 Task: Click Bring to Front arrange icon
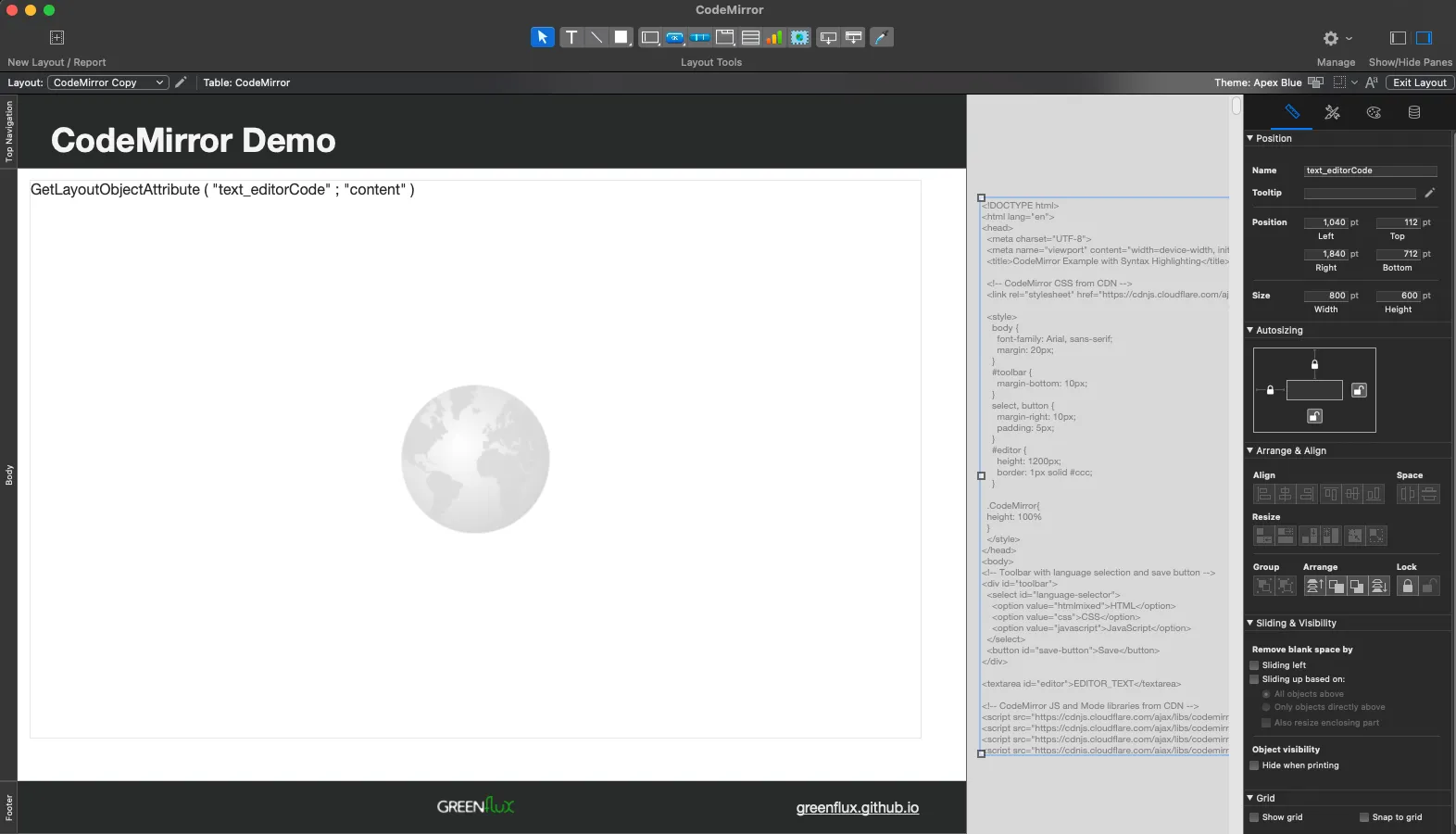pos(1313,586)
